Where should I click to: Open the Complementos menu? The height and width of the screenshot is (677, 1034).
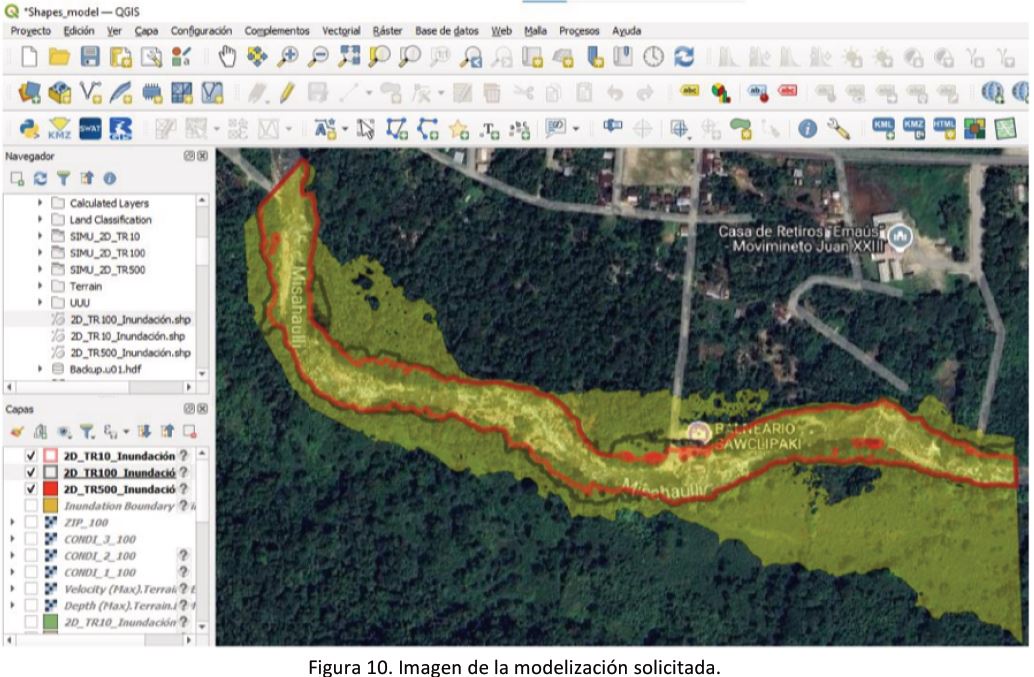point(276,31)
